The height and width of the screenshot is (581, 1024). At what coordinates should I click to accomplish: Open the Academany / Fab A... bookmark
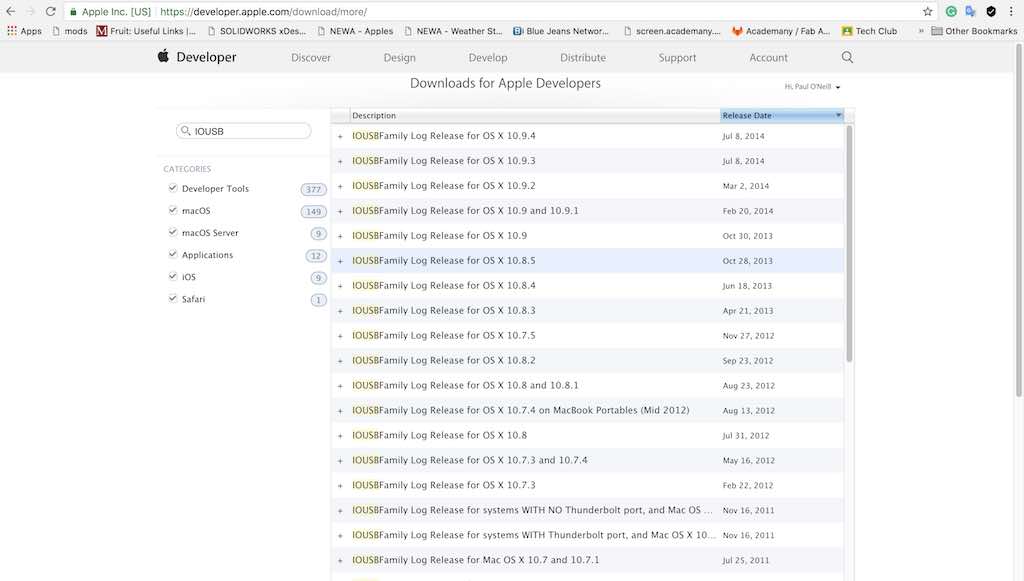pos(781,31)
